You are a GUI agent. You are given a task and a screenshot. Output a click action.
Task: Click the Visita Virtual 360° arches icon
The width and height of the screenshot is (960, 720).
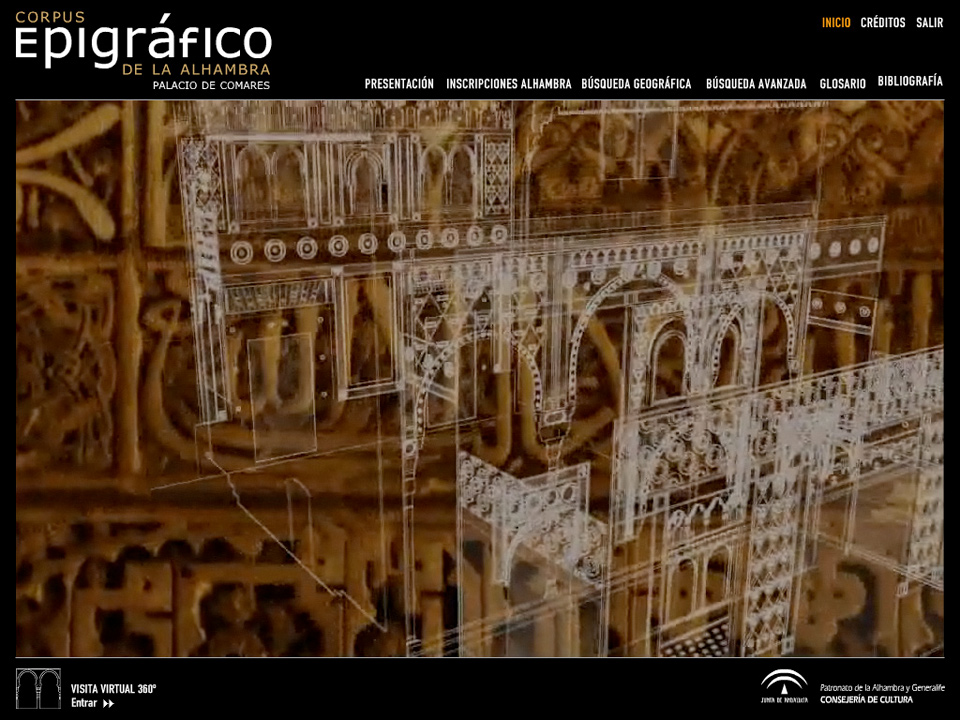point(38,689)
